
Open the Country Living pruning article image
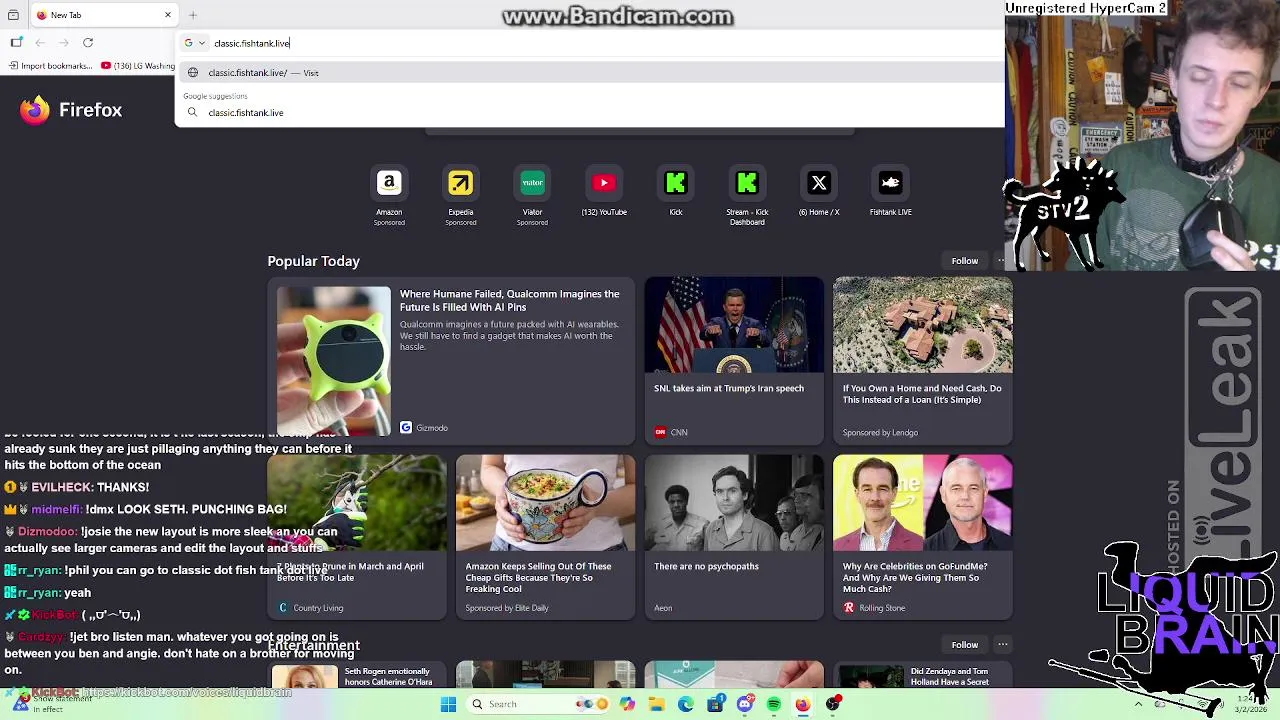pyautogui.click(x=356, y=503)
